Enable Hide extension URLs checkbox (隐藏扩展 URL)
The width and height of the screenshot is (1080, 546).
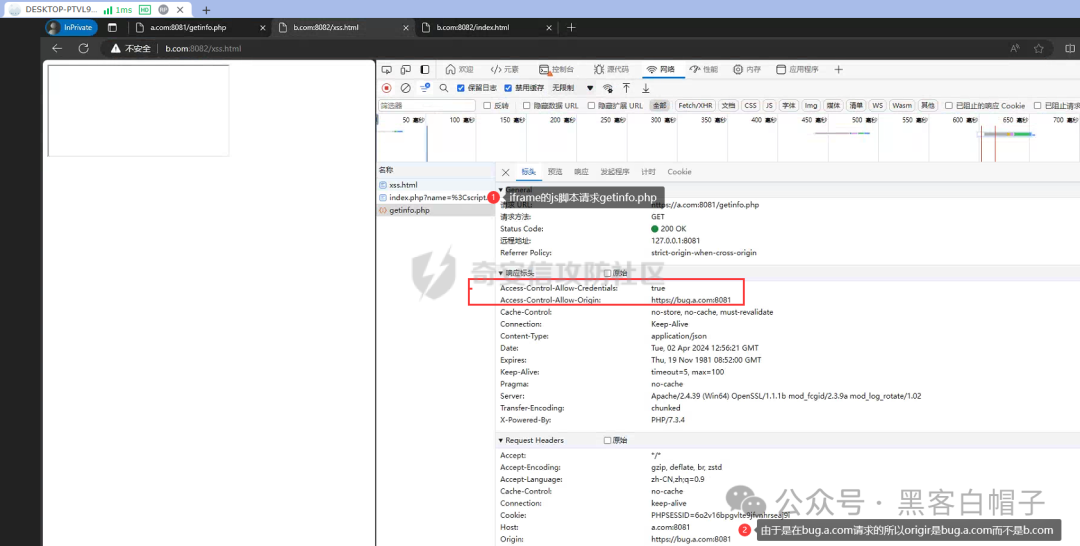591,106
